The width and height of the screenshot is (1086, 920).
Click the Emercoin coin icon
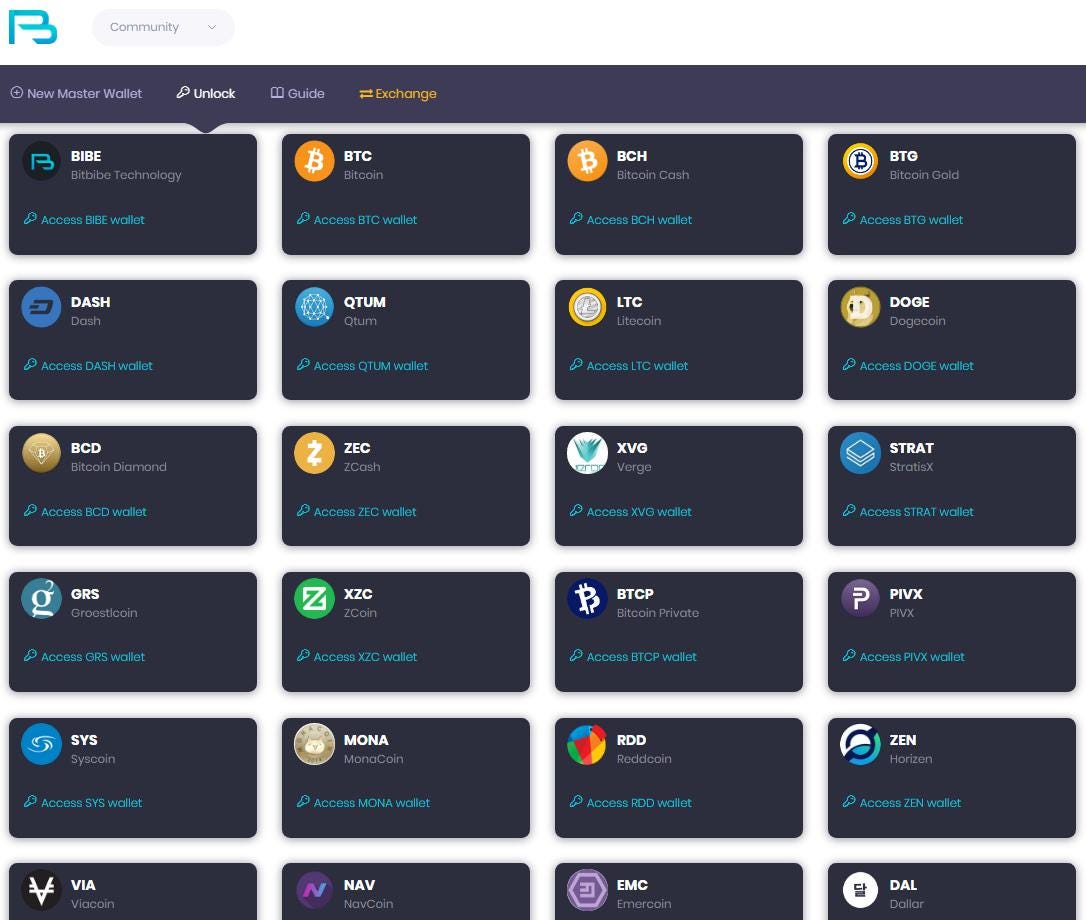pyautogui.click(x=587, y=890)
